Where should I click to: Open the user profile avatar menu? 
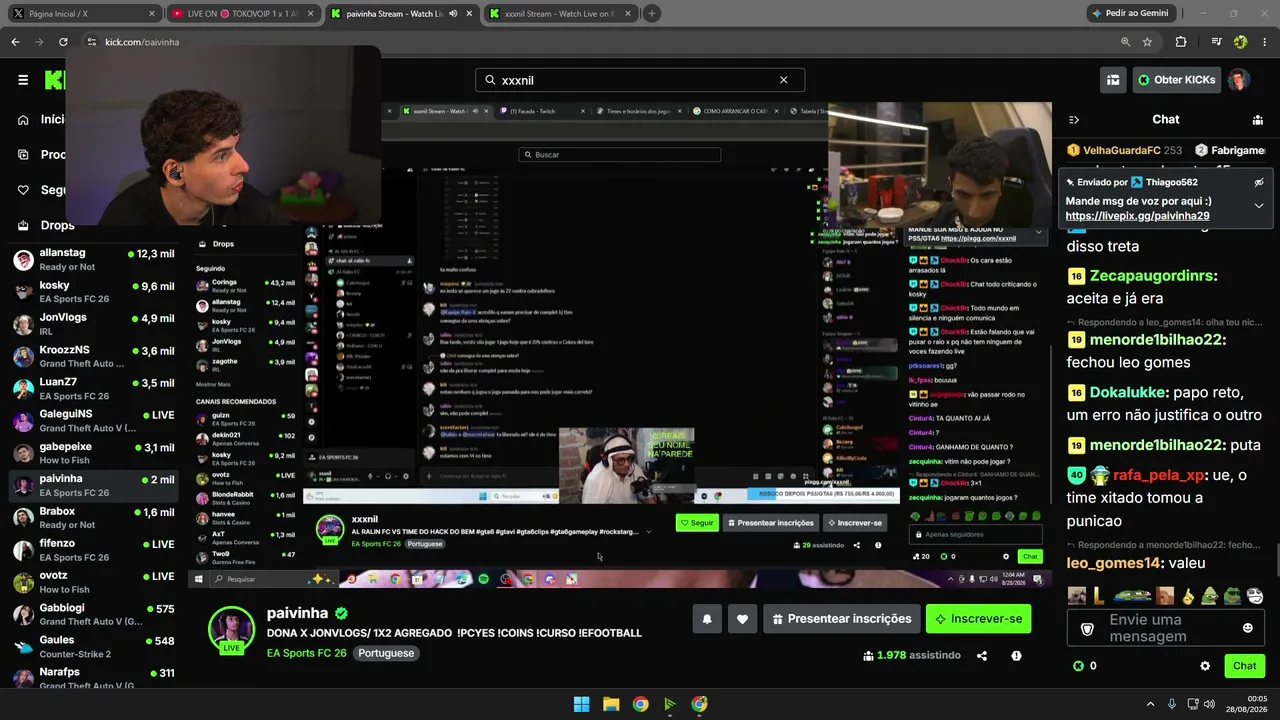[x=1239, y=80]
